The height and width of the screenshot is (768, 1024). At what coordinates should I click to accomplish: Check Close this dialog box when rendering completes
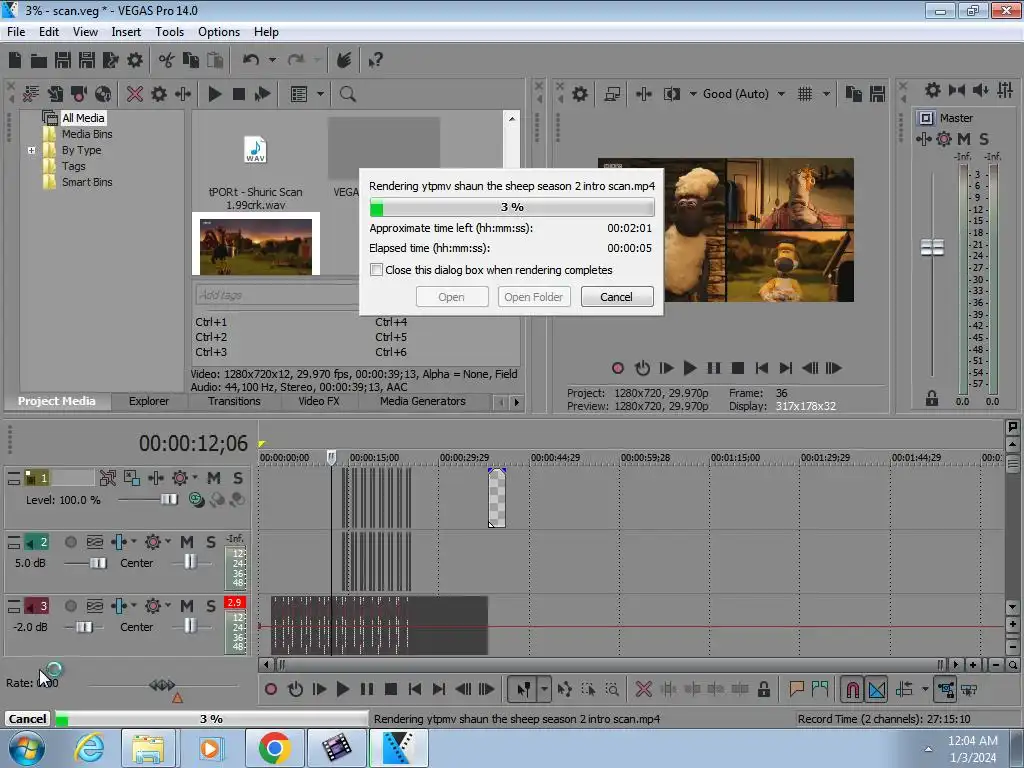(x=376, y=270)
